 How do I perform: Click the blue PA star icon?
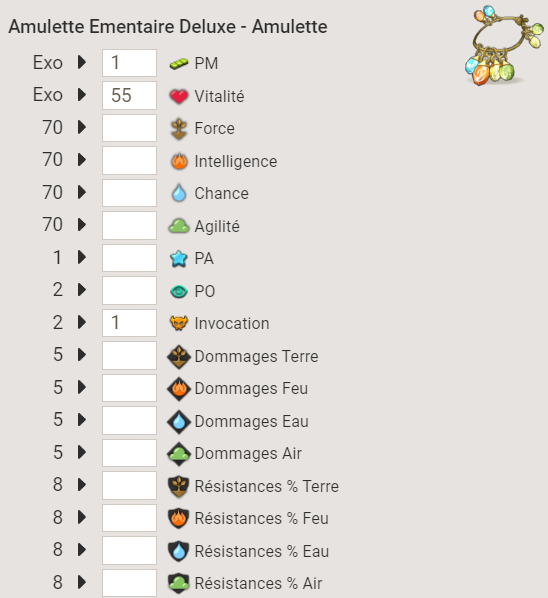pyautogui.click(x=178, y=259)
